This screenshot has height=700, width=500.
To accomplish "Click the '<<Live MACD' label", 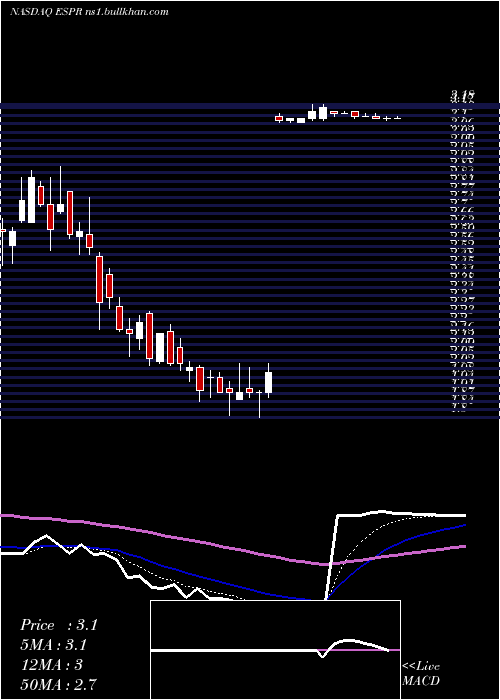I will [421, 673].
